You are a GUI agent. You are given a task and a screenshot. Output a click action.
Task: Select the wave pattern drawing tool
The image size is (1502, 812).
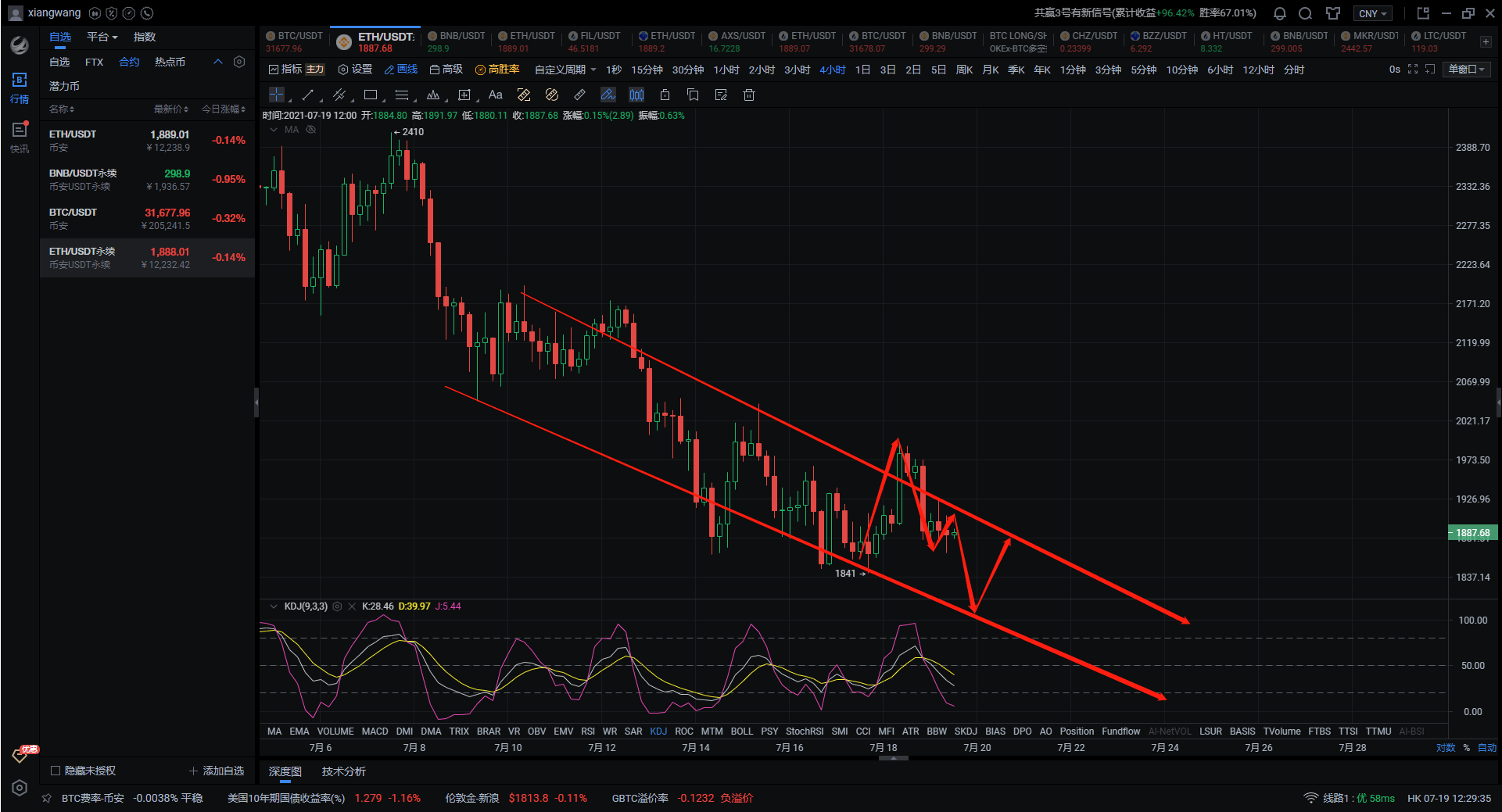433,95
